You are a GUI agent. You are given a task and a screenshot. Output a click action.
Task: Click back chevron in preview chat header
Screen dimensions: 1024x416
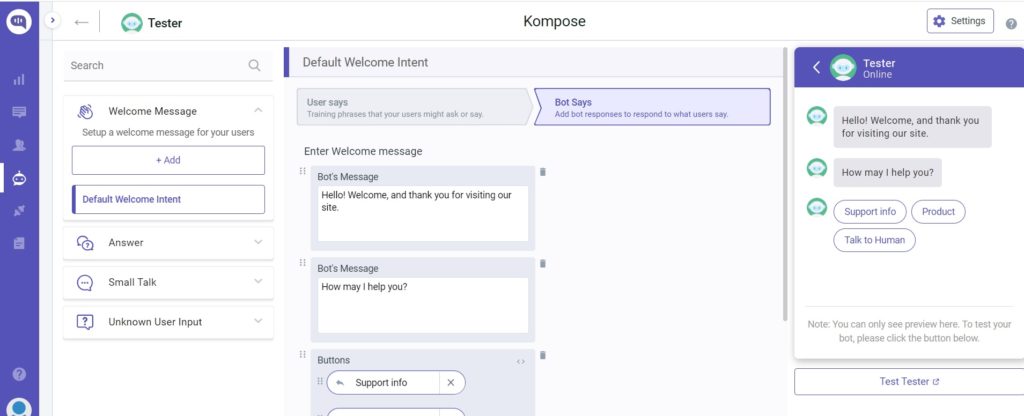pyautogui.click(x=816, y=67)
